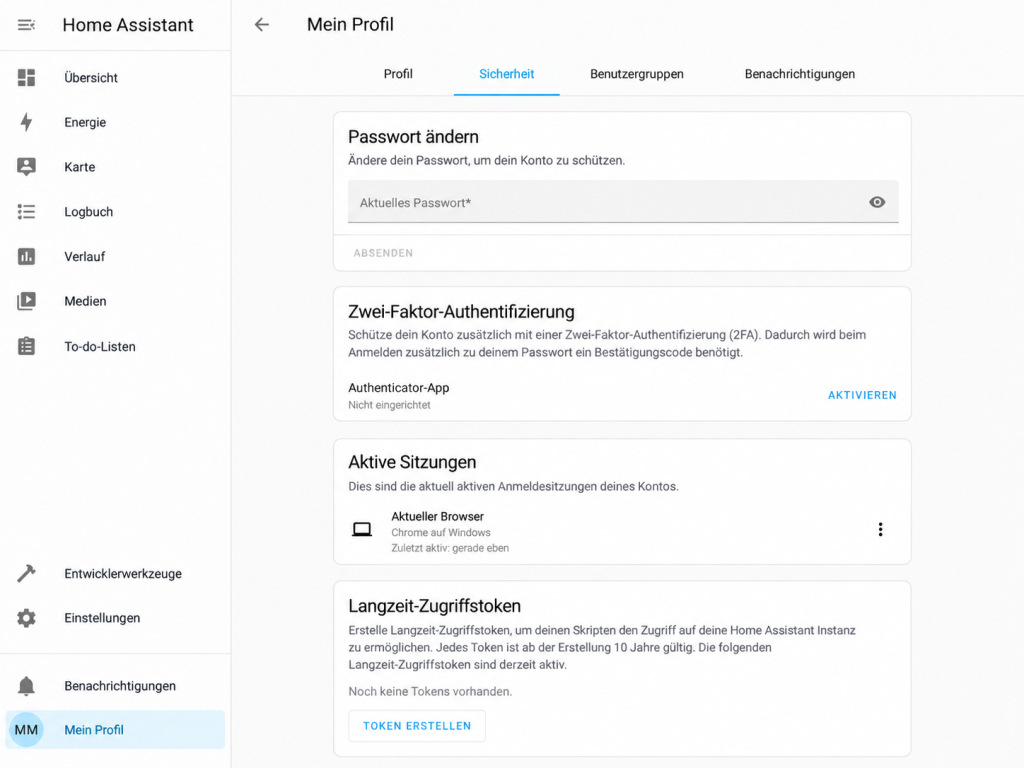Open Entwicklerwerkzeuge hammer icon
The height and width of the screenshot is (768, 1024).
pyautogui.click(x=26, y=573)
